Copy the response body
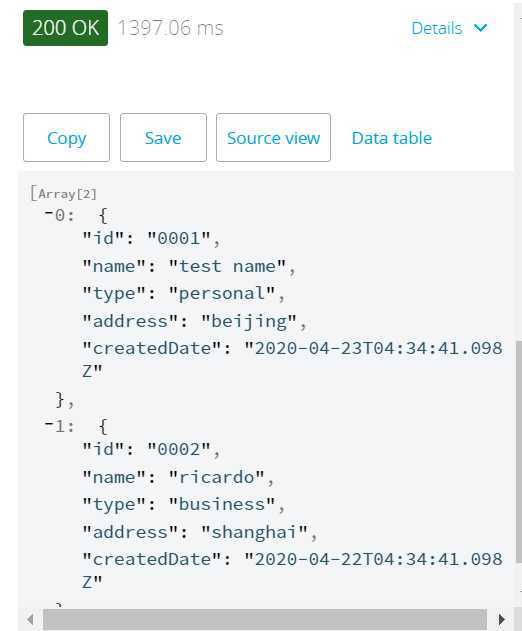This screenshot has height=631, width=522. click(x=66, y=138)
